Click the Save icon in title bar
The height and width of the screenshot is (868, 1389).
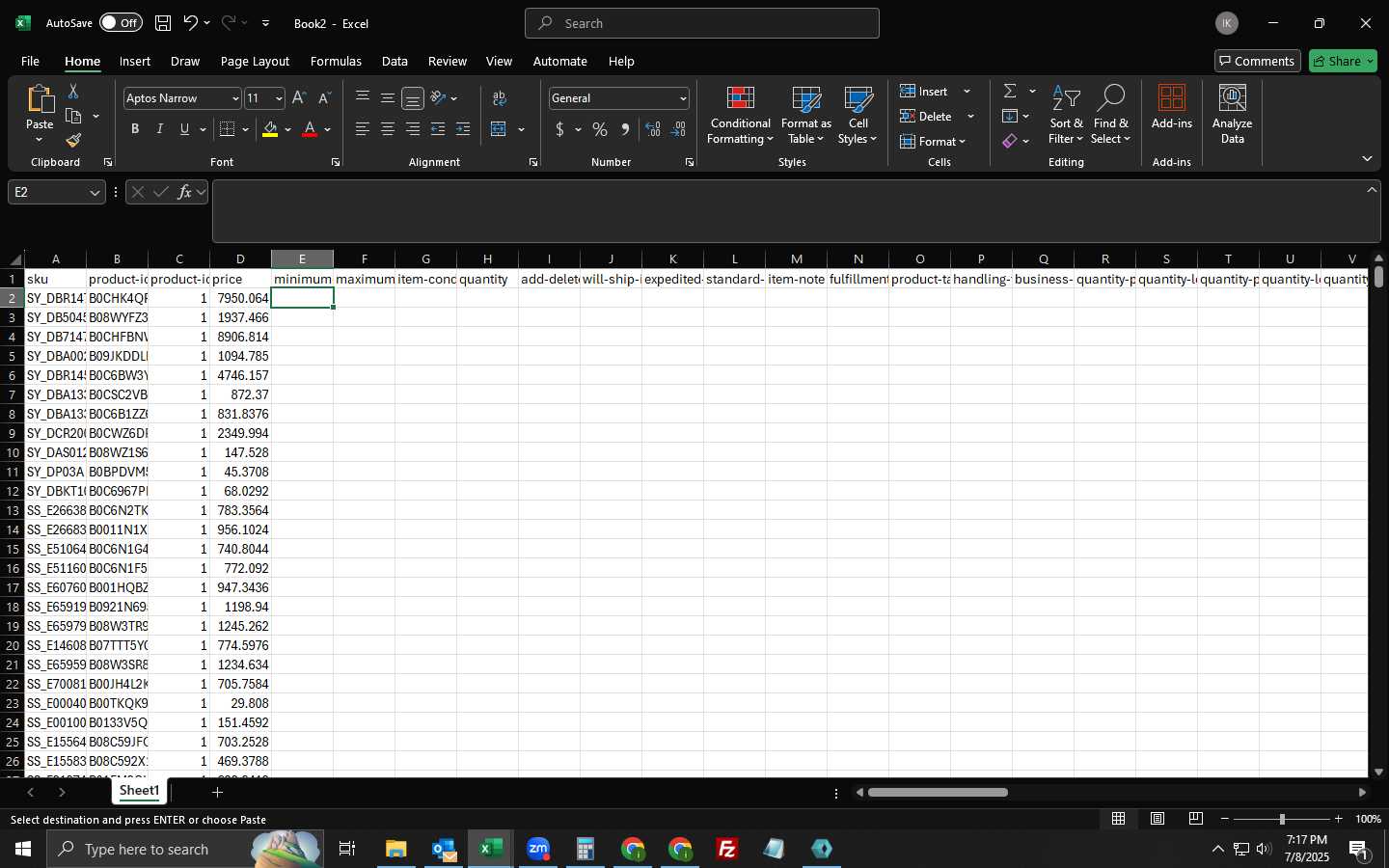163,23
